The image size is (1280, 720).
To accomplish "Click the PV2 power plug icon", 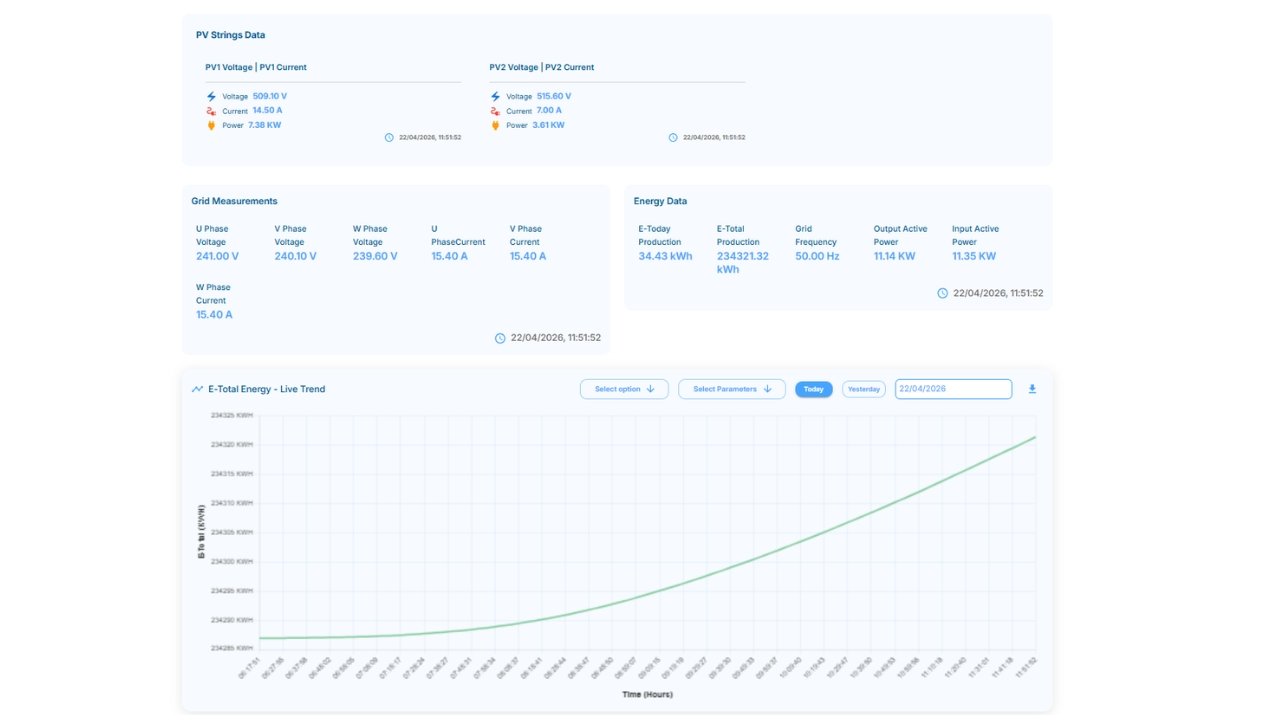I will point(495,126).
